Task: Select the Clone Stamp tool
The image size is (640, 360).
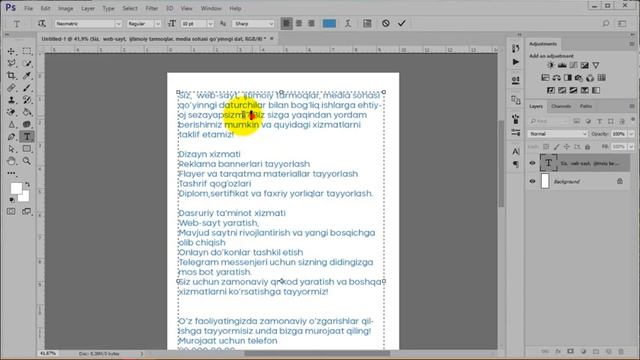Action: [11, 100]
